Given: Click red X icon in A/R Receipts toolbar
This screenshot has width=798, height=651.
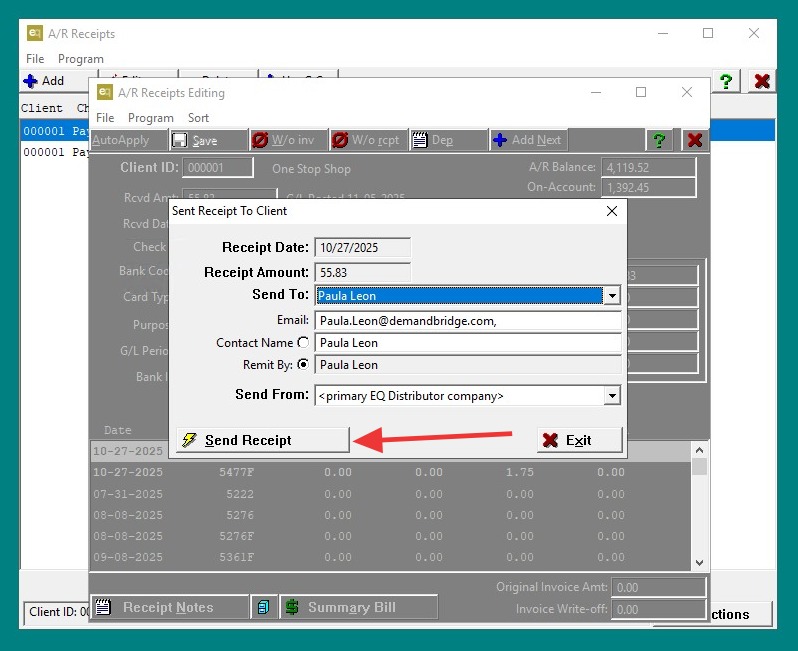Looking at the screenshot, I should tap(762, 81).
